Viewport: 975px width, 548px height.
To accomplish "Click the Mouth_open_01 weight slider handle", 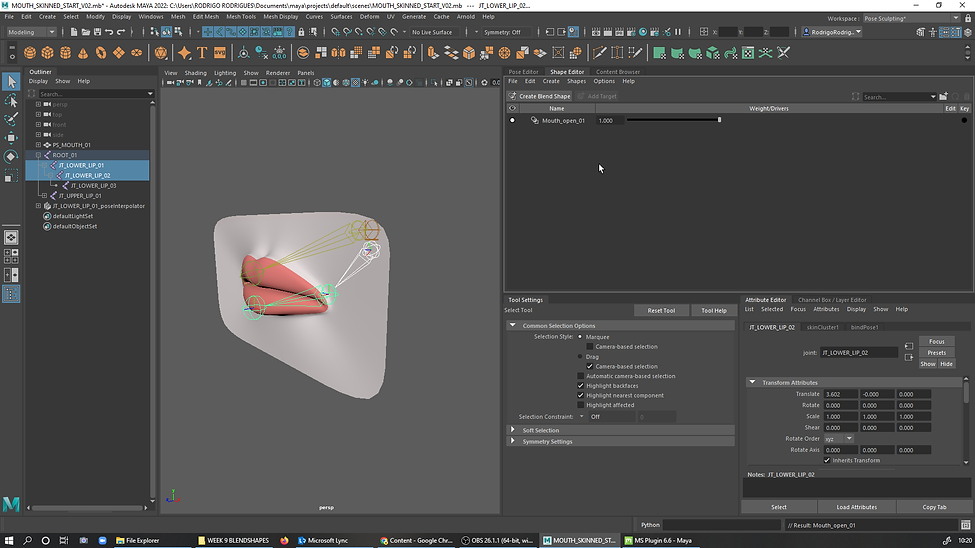I will (719, 120).
